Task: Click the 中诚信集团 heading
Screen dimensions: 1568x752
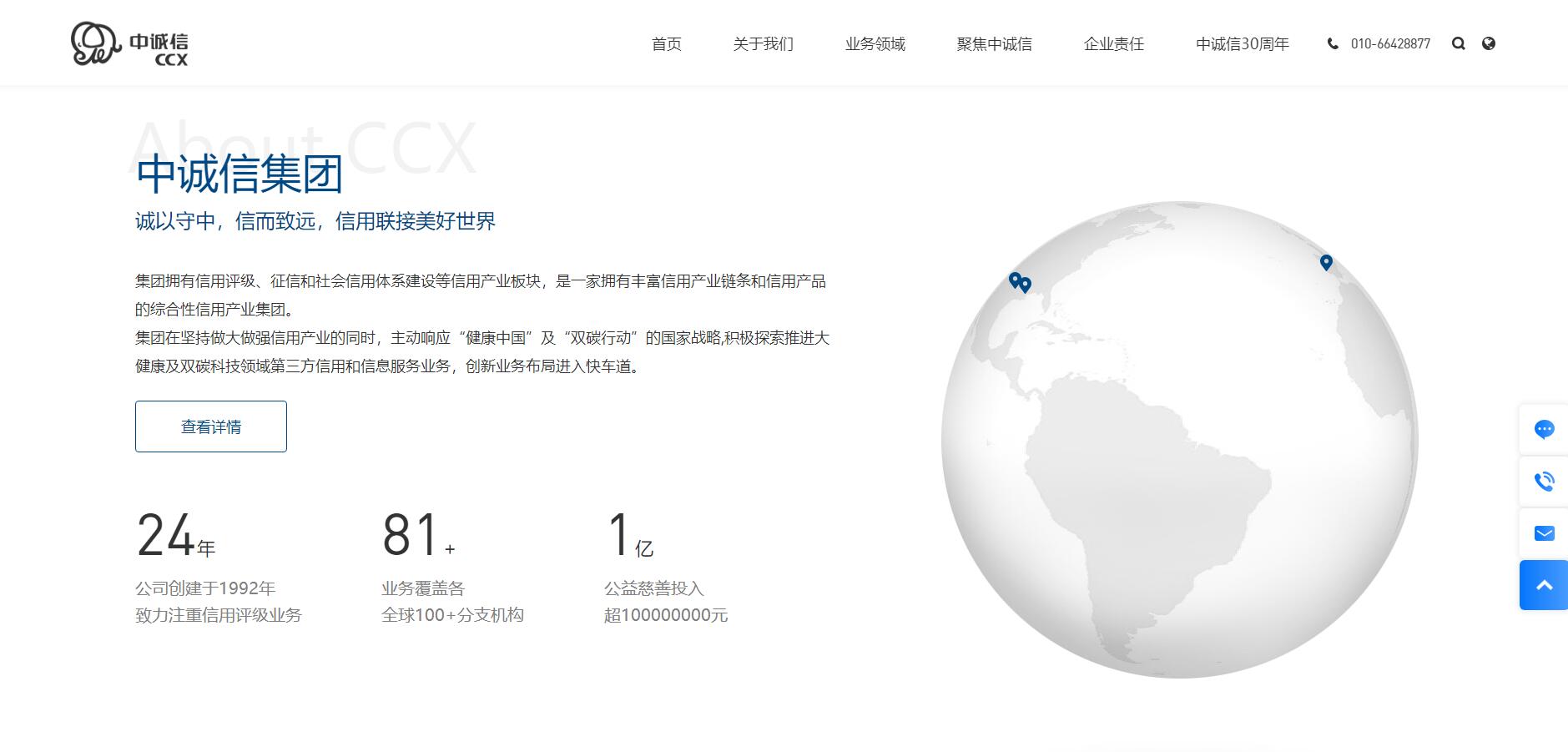Action: (x=239, y=174)
